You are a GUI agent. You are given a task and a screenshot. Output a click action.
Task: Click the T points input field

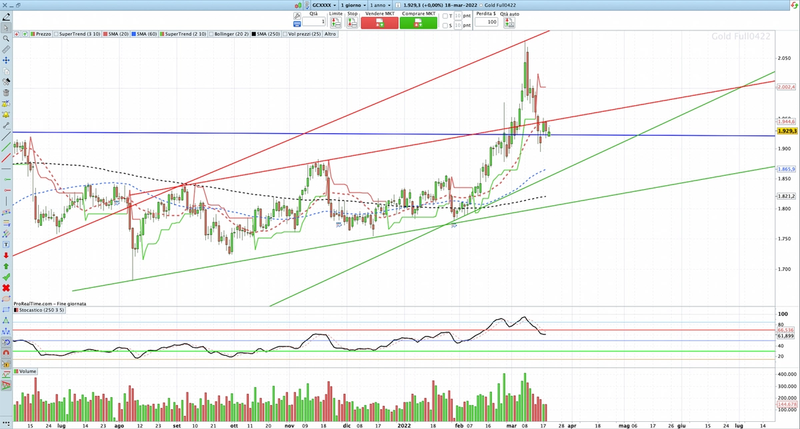458,16
